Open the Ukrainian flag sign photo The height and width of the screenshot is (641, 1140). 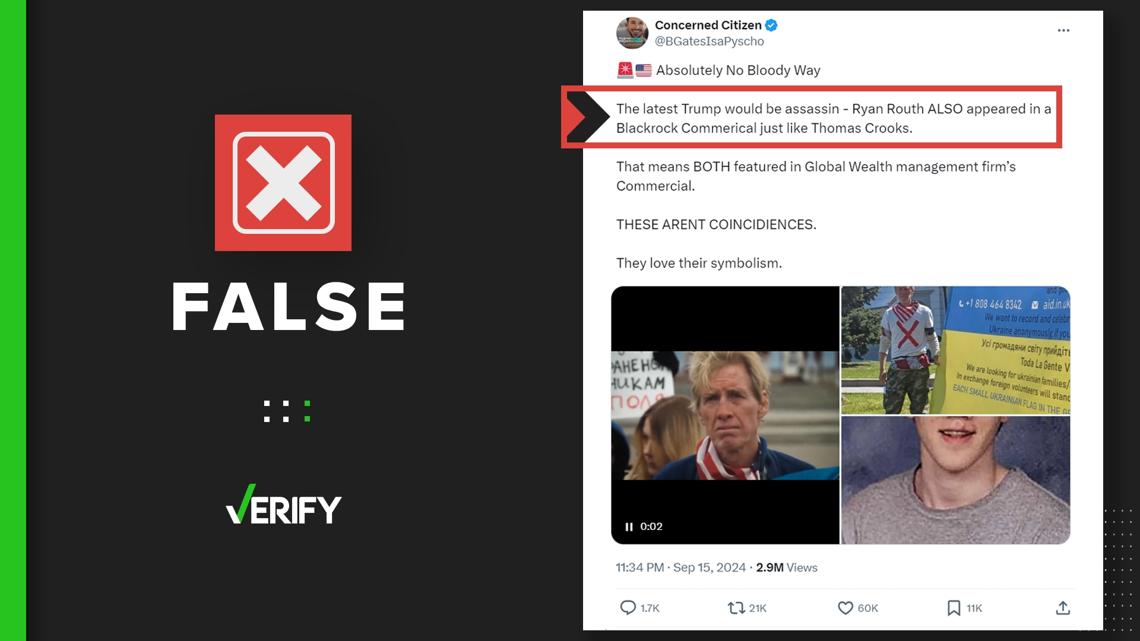coord(955,350)
